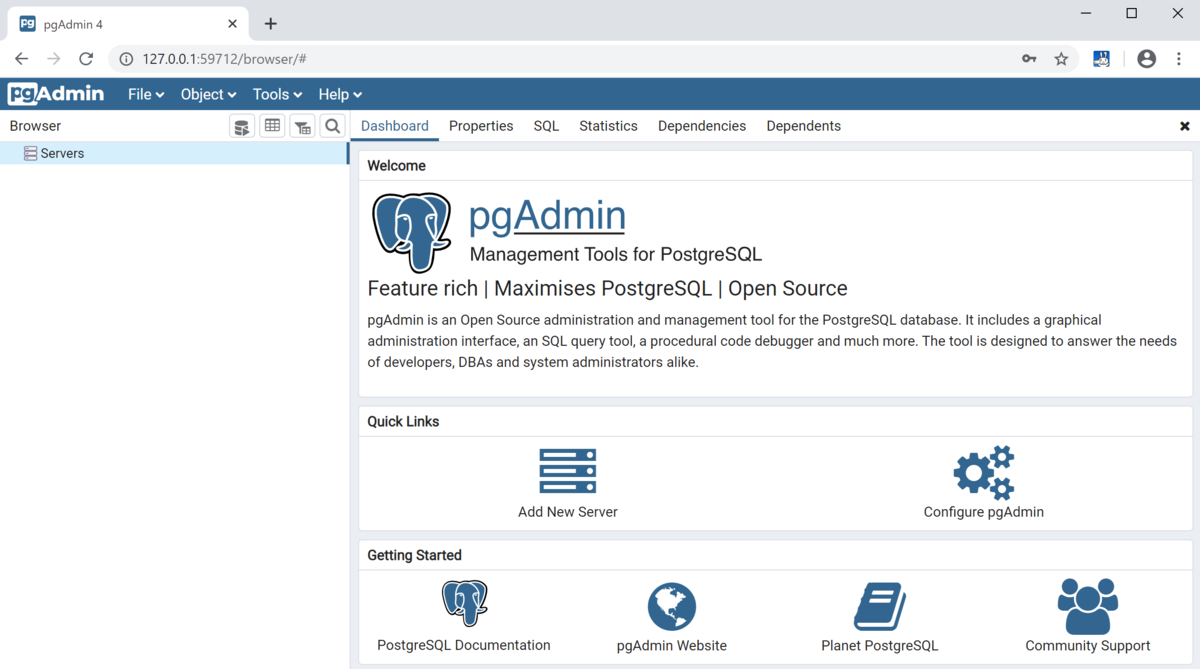Open PostgreSQL Documentation elephant icon

(464, 603)
